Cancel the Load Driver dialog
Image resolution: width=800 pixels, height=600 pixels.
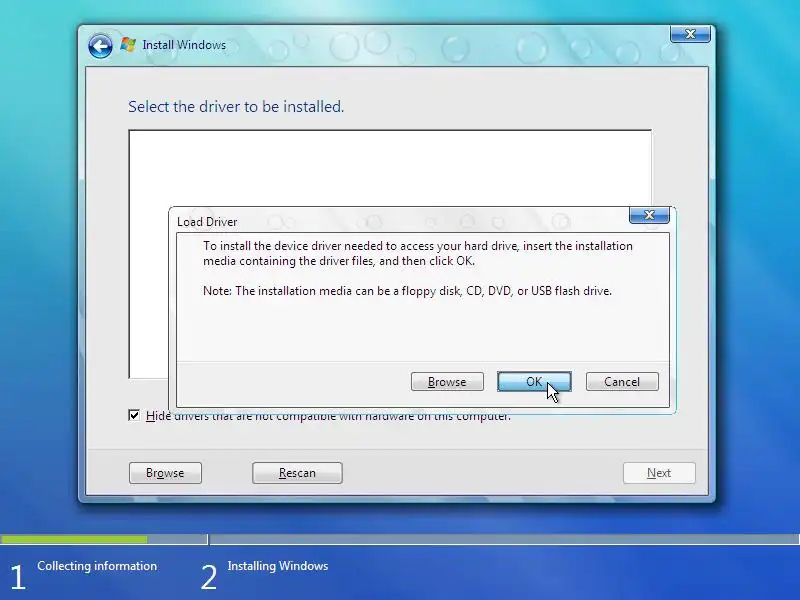(x=622, y=382)
